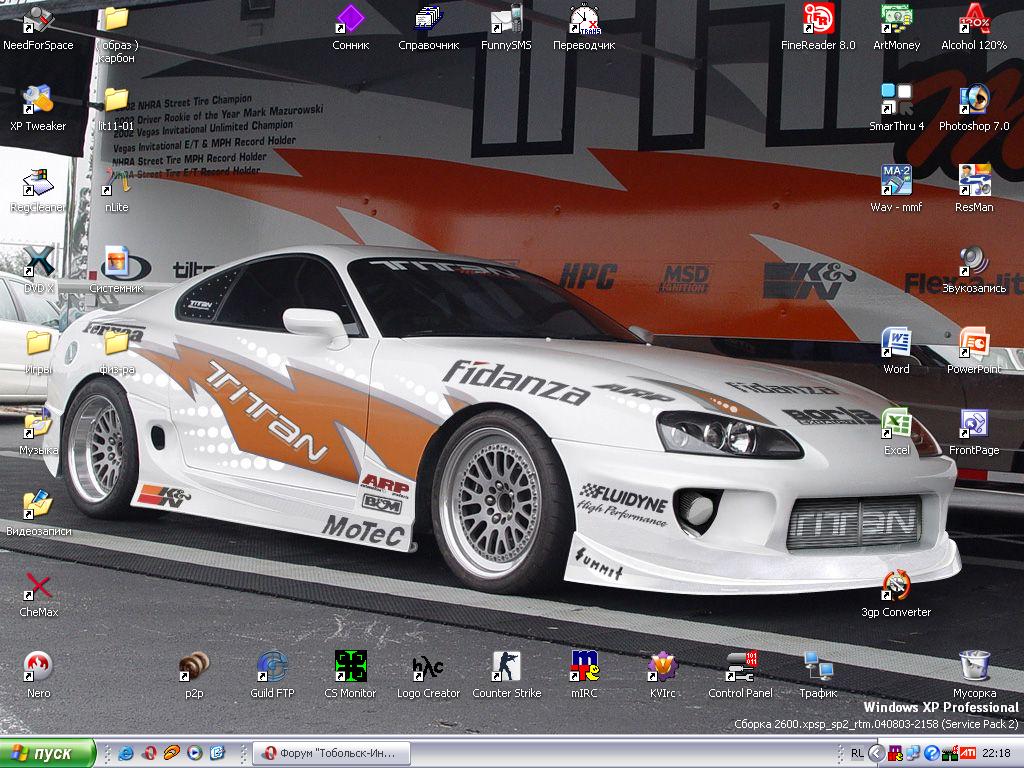
Task: Open the Мусорка recycle bin
Action: click(x=974, y=676)
